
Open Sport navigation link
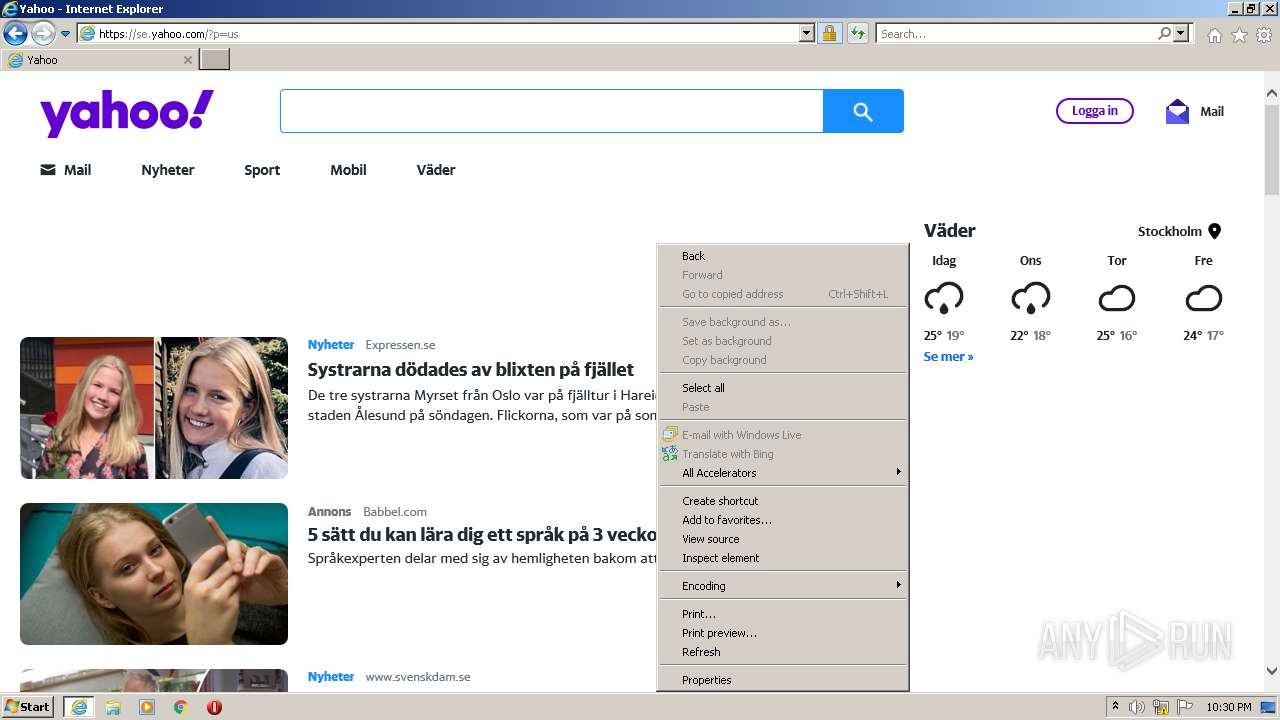[x=262, y=170]
